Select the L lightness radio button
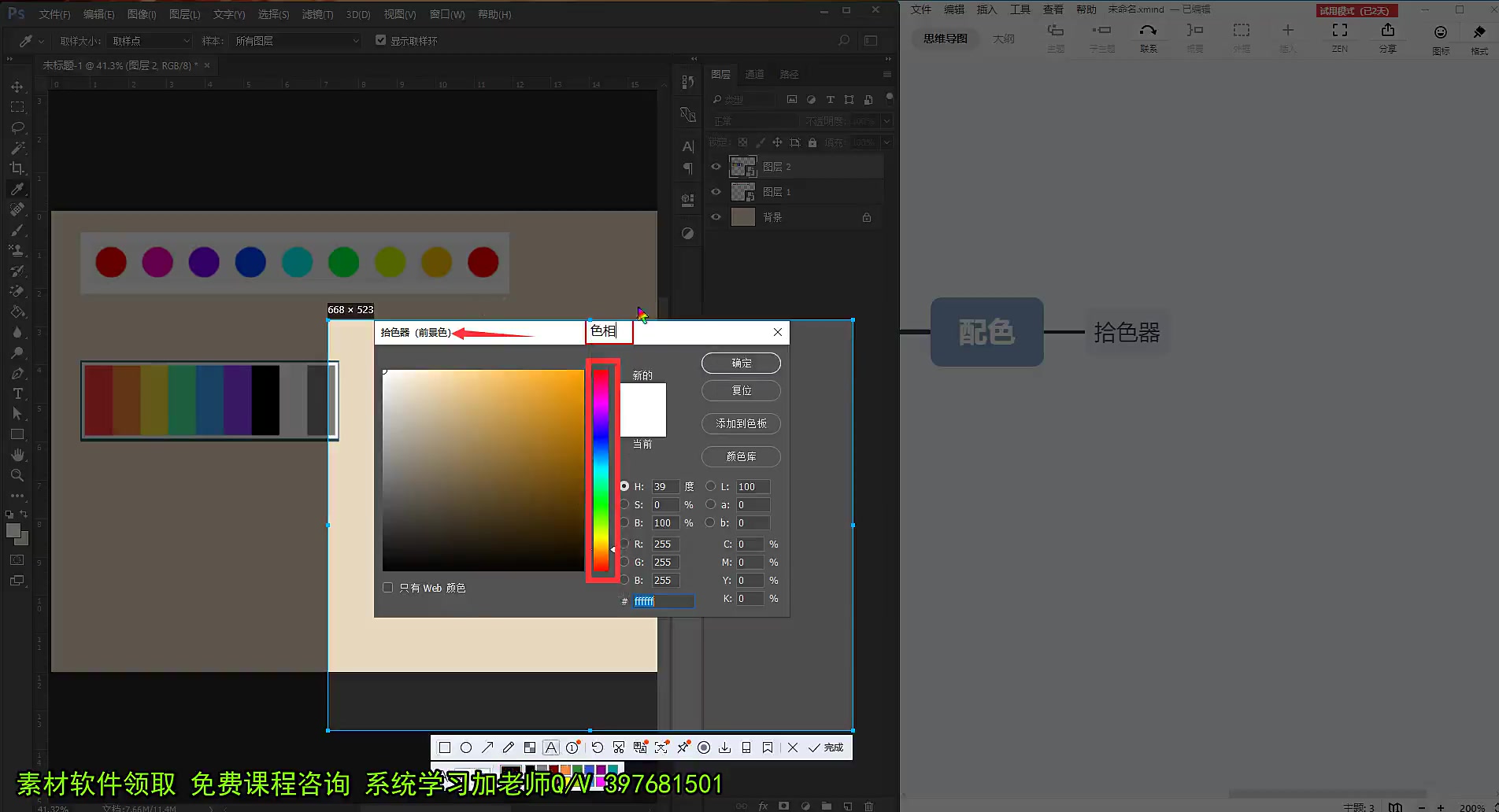The image size is (1499, 812). 710,486
